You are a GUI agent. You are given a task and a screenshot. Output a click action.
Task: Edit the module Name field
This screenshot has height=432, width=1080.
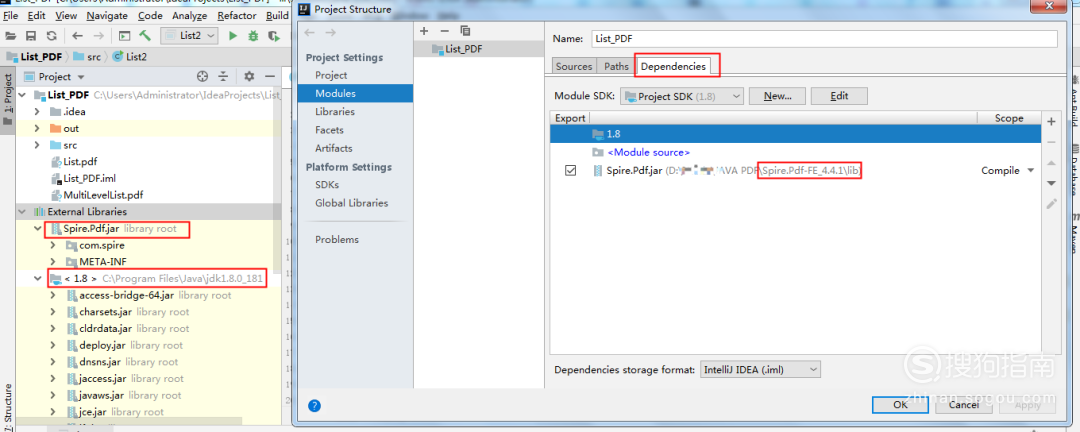tap(823, 39)
